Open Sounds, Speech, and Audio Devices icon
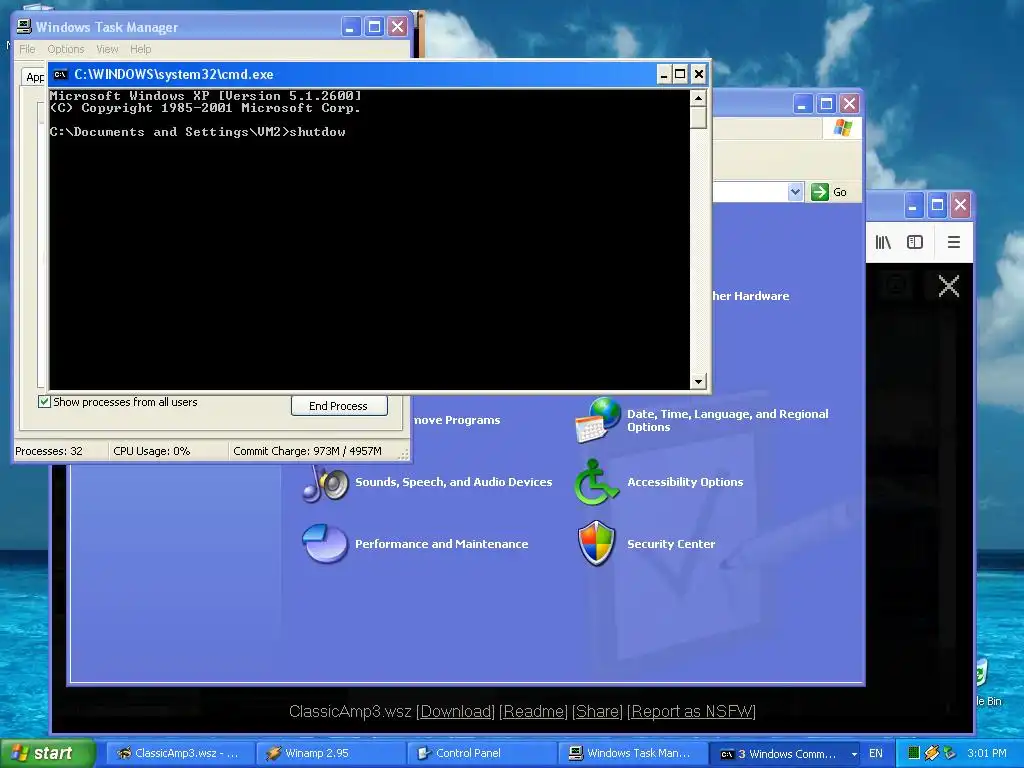 coord(325,484)
